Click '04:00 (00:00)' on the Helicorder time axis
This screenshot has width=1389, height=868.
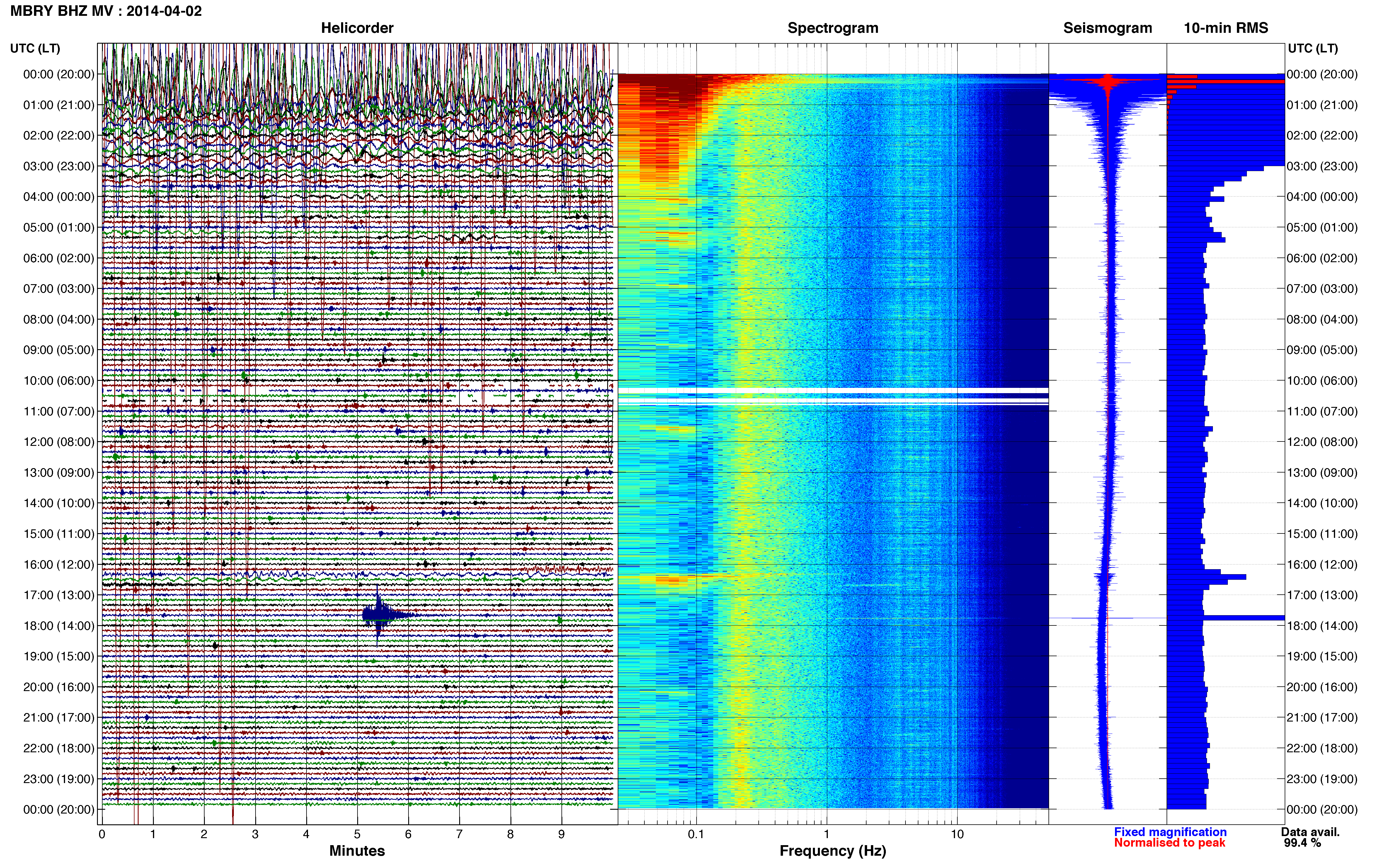(59, 197)
